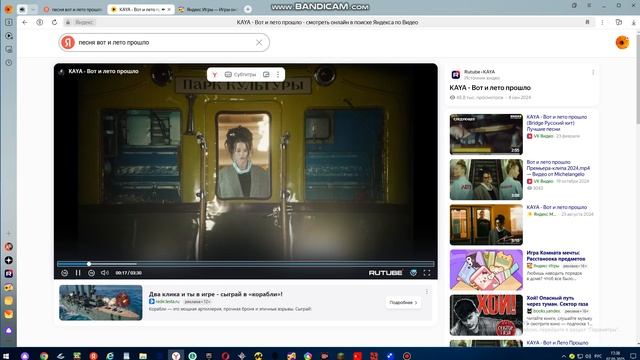This screenshot has width=640, height=360.
Task: Go back to the previous page
Action: (x=25, y=22)
